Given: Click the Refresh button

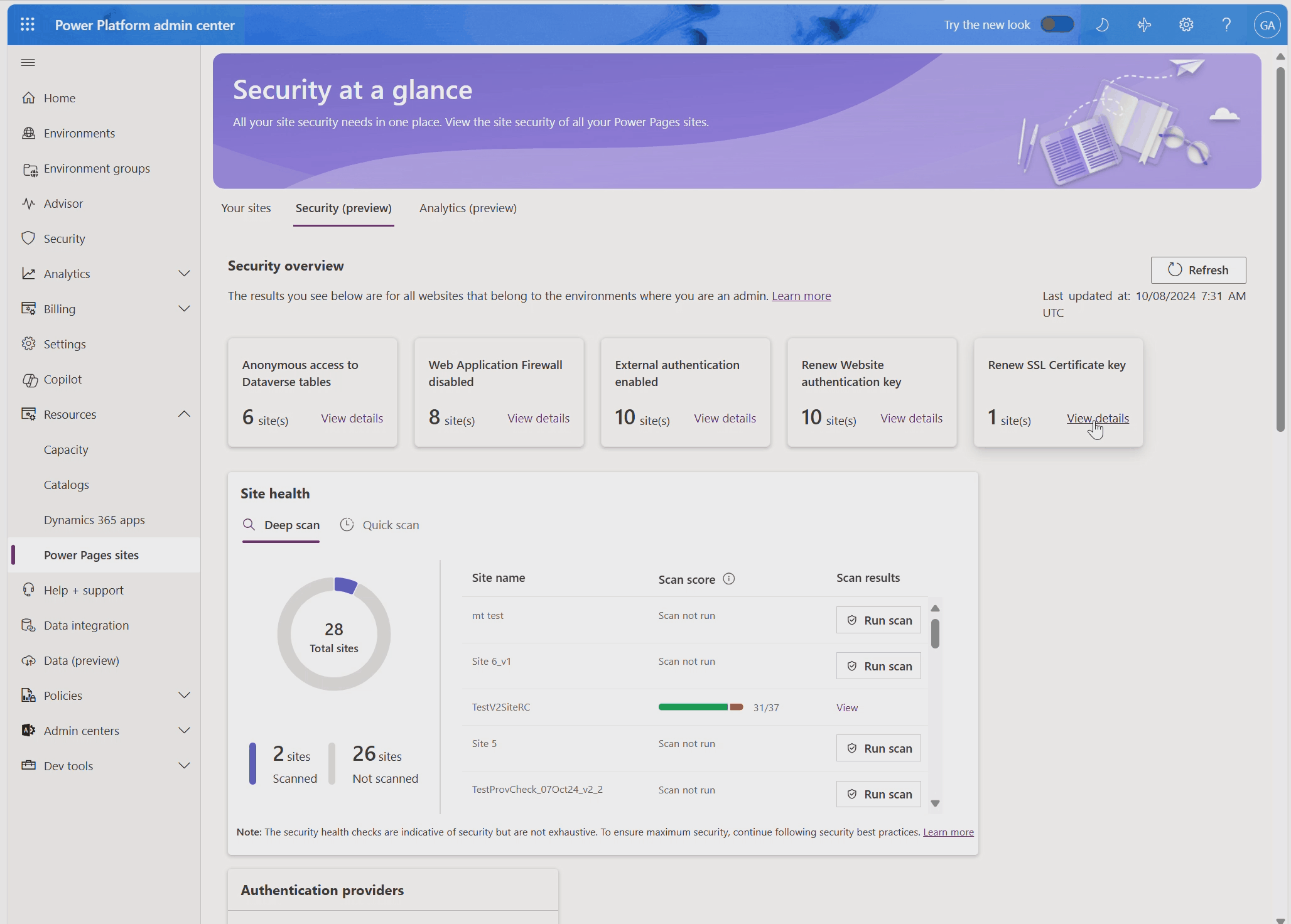Looking at the screenshot, I should click(1198, 270).
